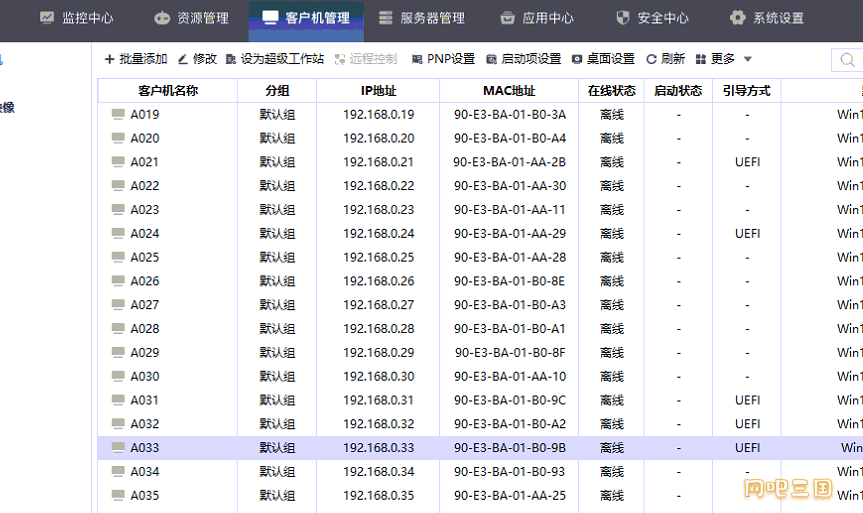
Task: Open 启动项设置 from the toolbar
Action: tap(523, 59)
